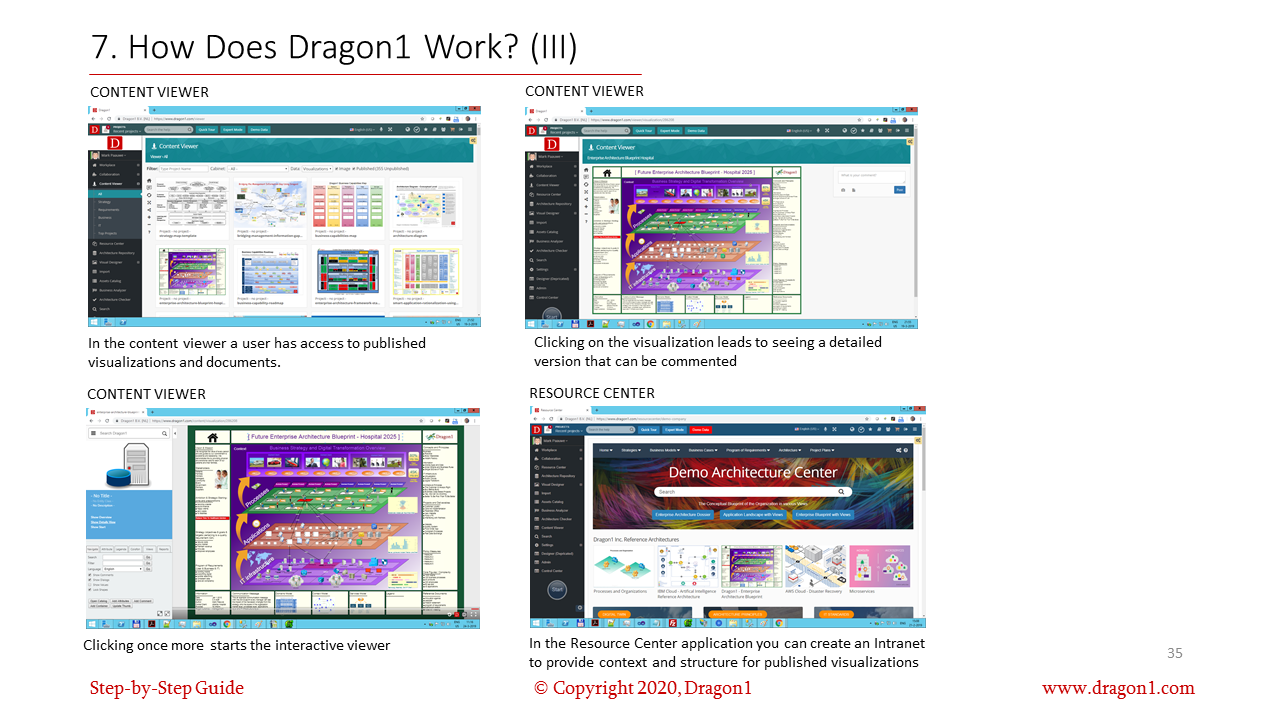Screen dimensions: 1280x720
Task: Toggle the Image checkbox in Content Viewer filter
Action: pos(336,169)
